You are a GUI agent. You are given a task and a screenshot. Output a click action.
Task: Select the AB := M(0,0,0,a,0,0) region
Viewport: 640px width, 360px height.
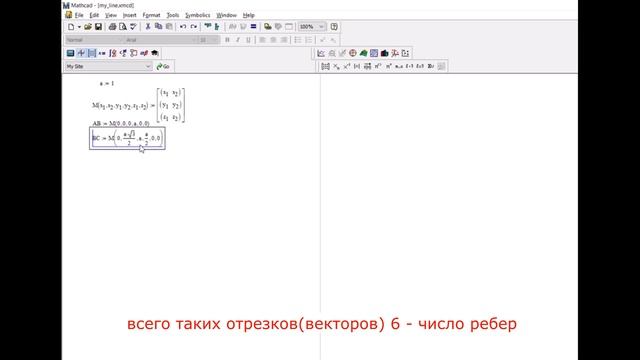121,123
